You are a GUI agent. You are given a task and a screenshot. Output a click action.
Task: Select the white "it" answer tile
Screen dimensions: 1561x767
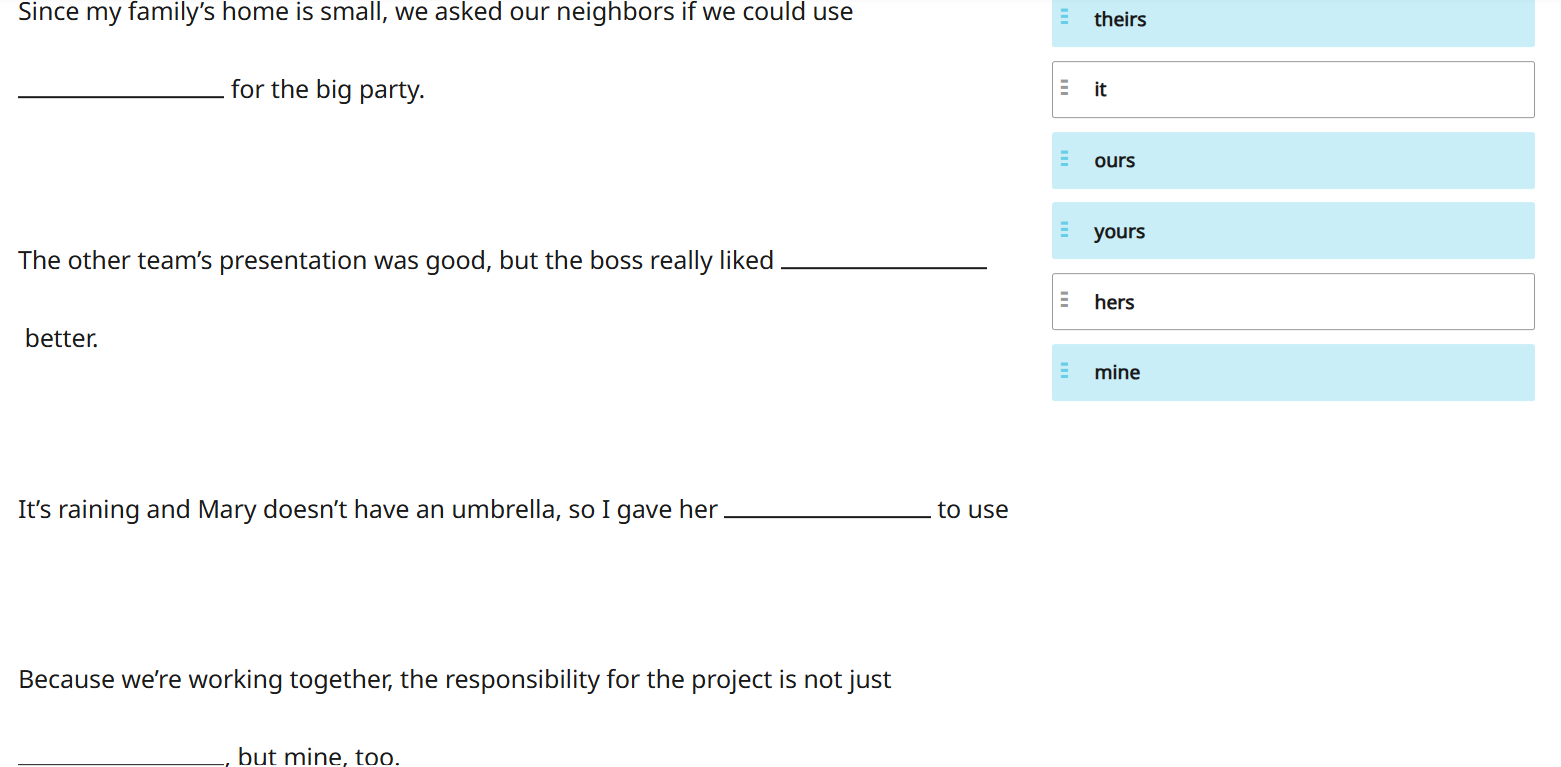click(1292, 90)
